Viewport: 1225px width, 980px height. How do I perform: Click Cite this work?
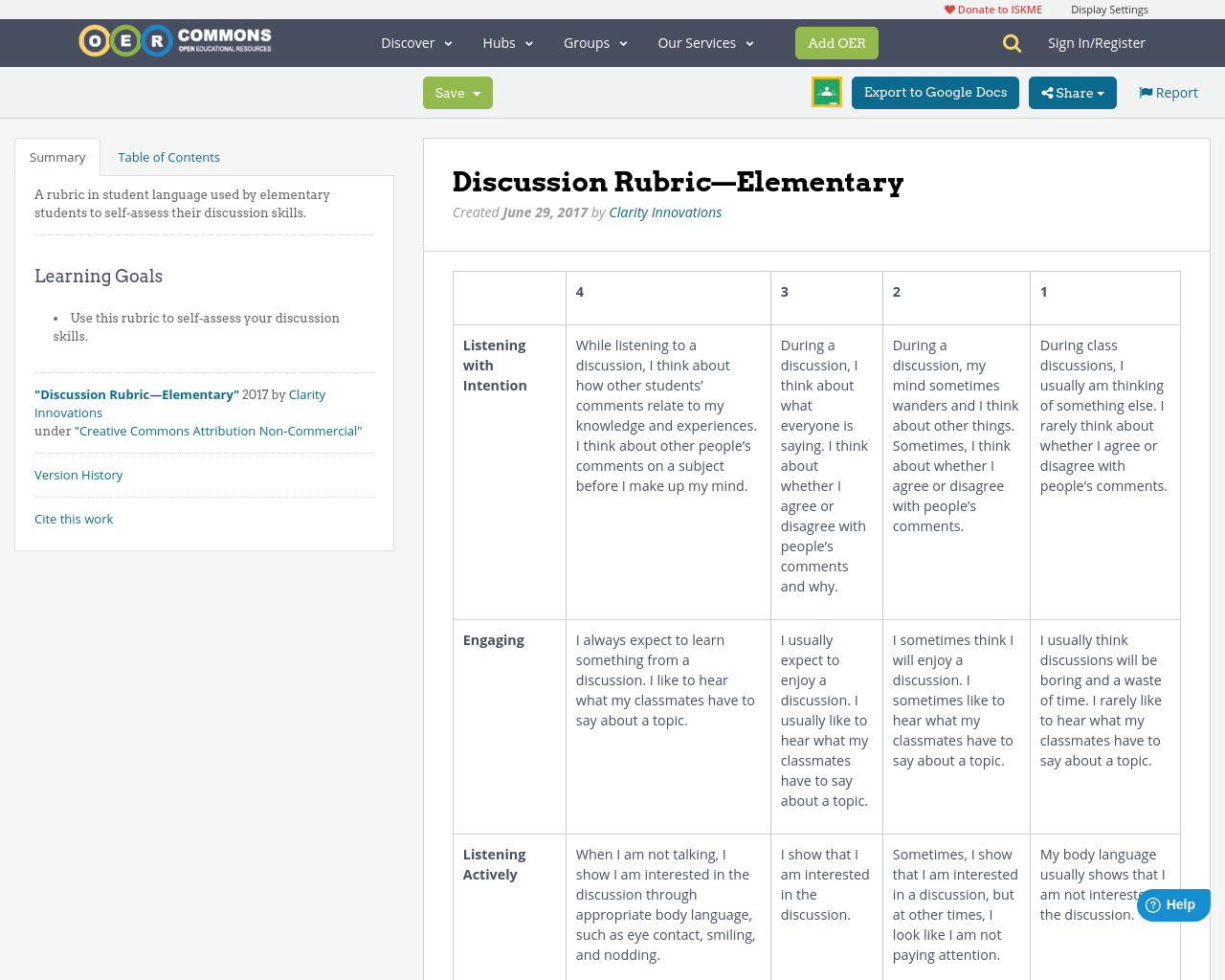[74, 518]
